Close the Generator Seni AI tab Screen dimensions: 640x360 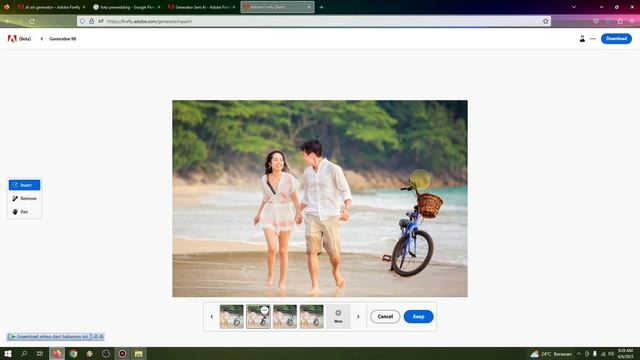pos(234,7)
